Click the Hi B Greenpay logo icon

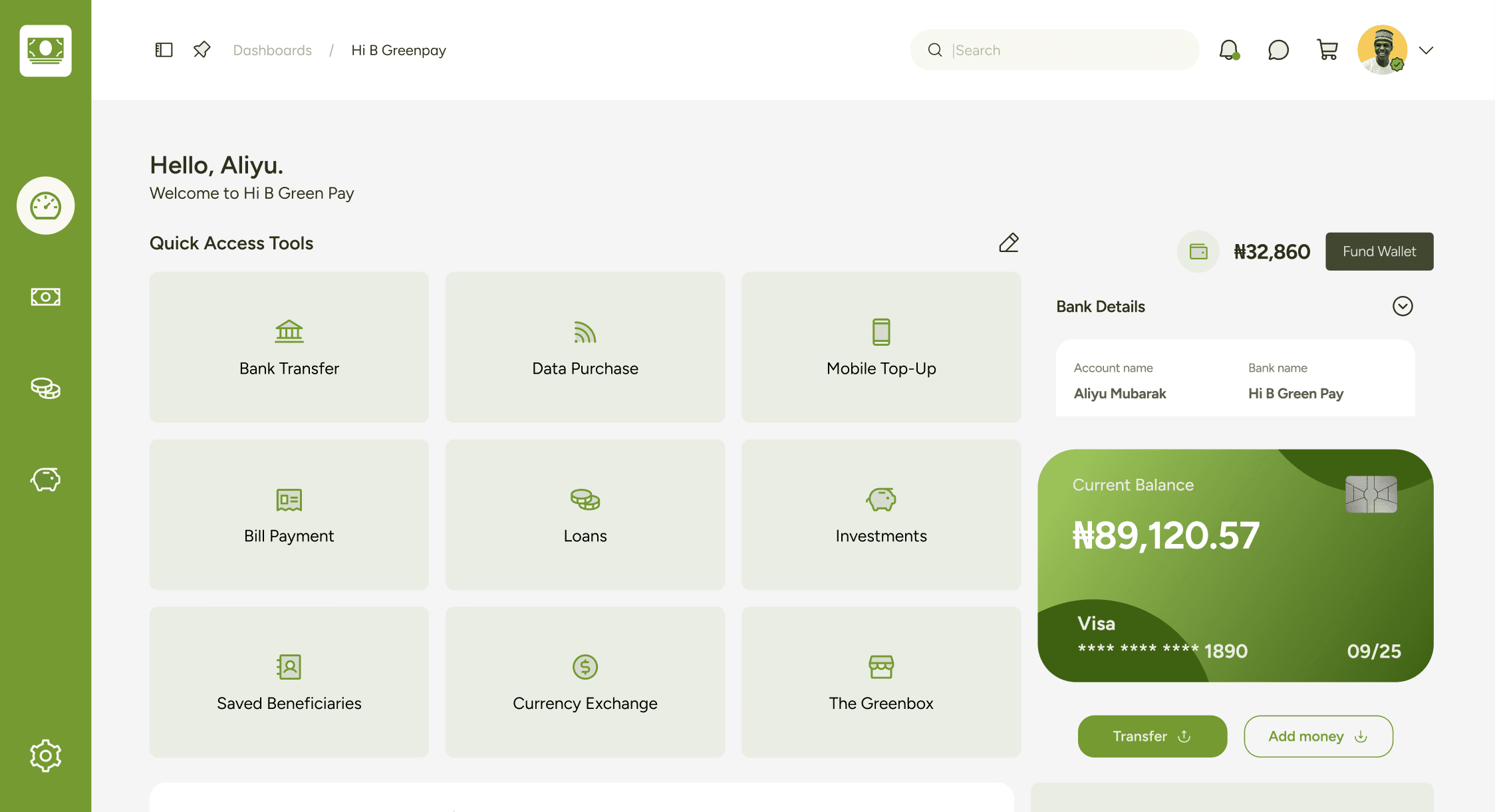[45, 51]
